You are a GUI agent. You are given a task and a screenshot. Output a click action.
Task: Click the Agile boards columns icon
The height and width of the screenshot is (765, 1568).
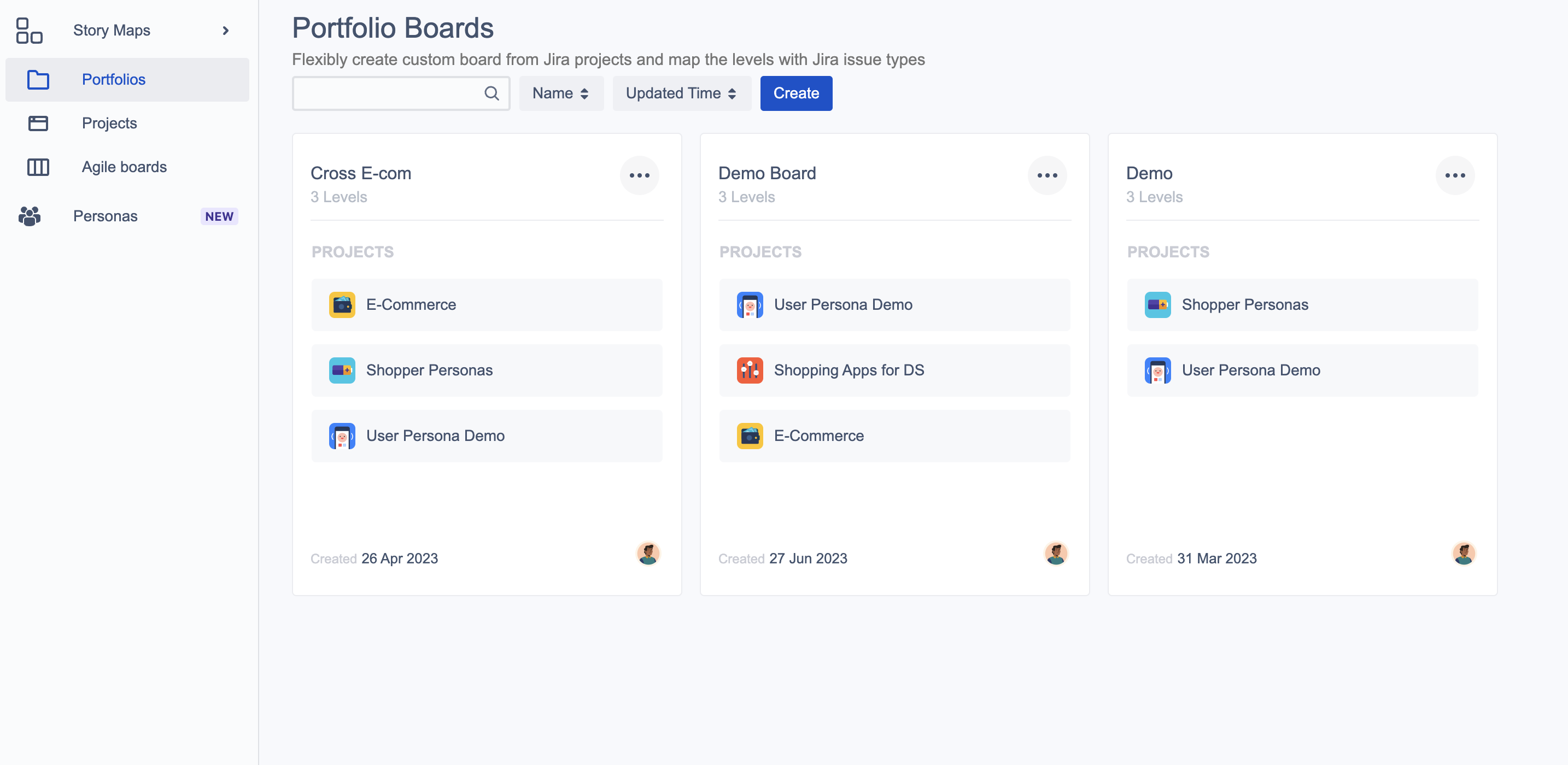click(38, 167)
